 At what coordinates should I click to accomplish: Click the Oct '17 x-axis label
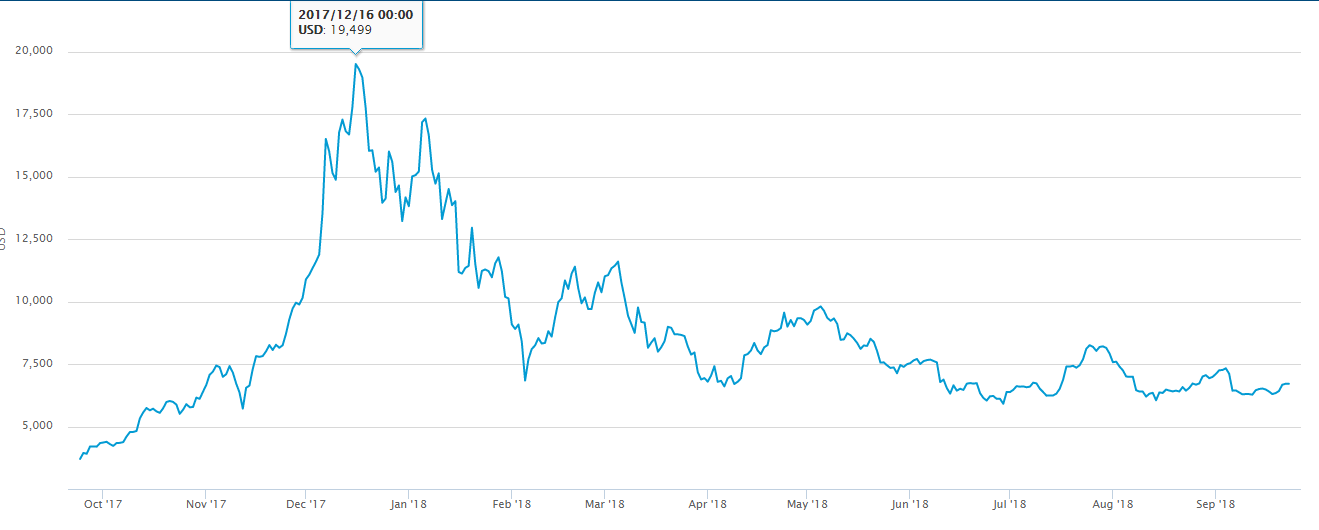(103, 505)
